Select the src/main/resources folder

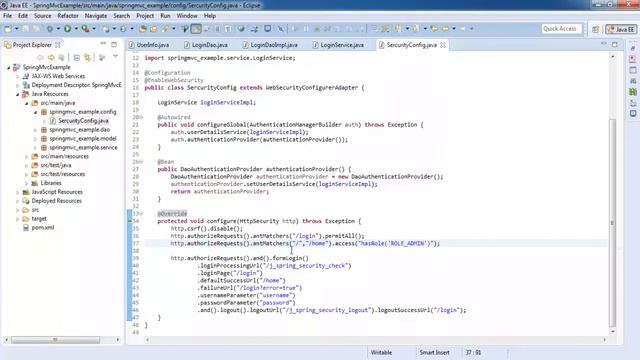(64, 157)
